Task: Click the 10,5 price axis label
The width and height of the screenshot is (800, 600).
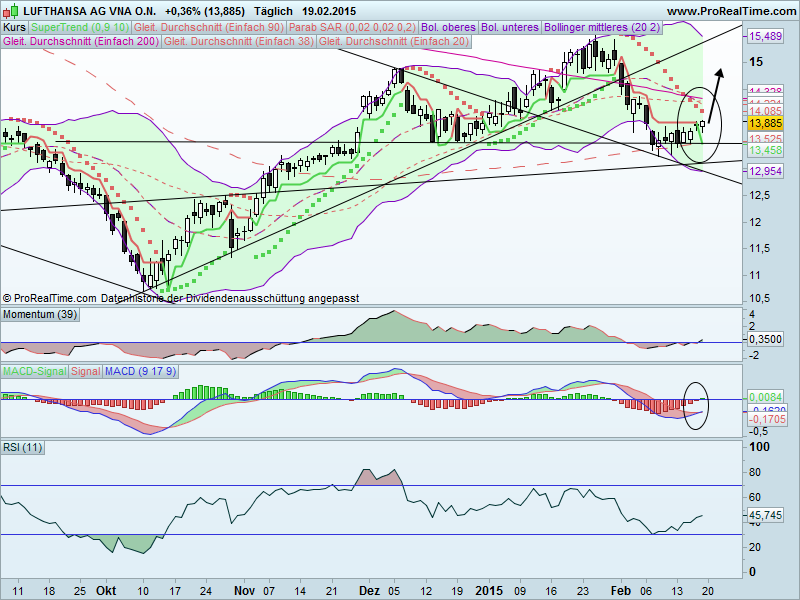Action: tap(759, 298)
